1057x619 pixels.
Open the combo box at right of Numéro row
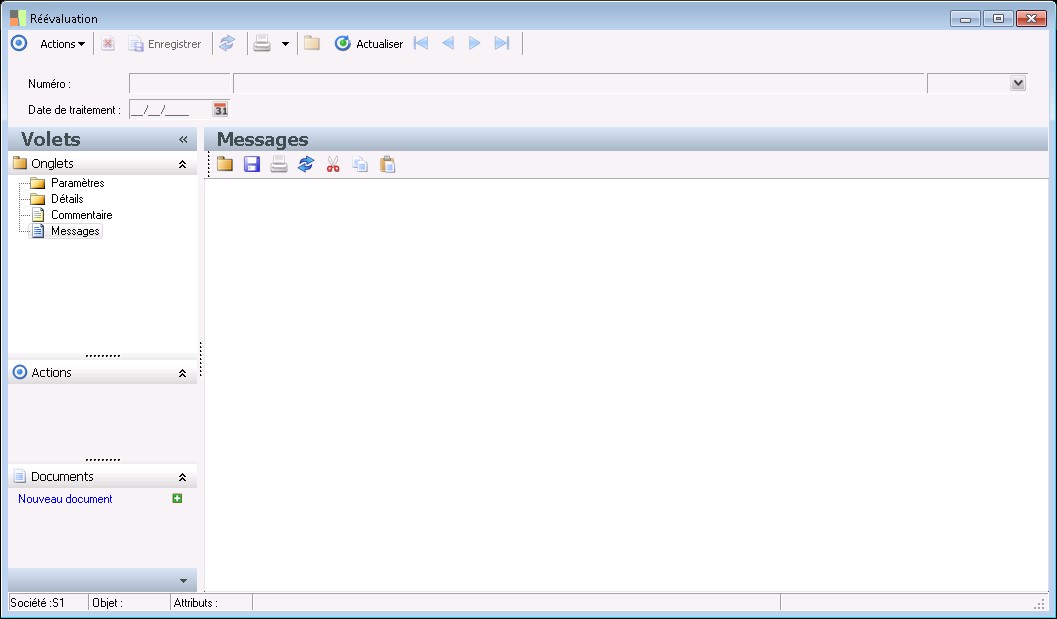(x=1017, y=84)
